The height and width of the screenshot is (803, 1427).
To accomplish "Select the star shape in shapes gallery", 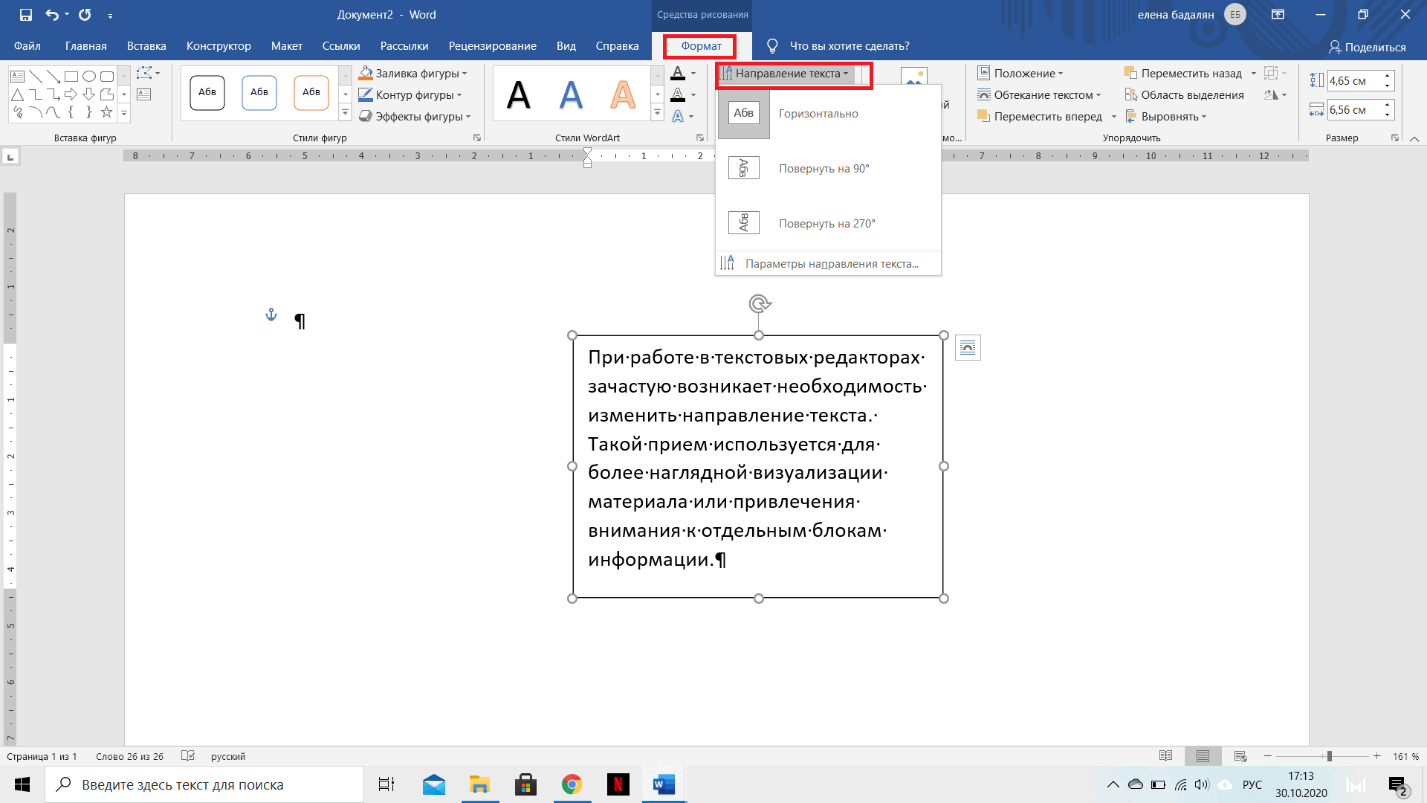I will pos(106,111).
